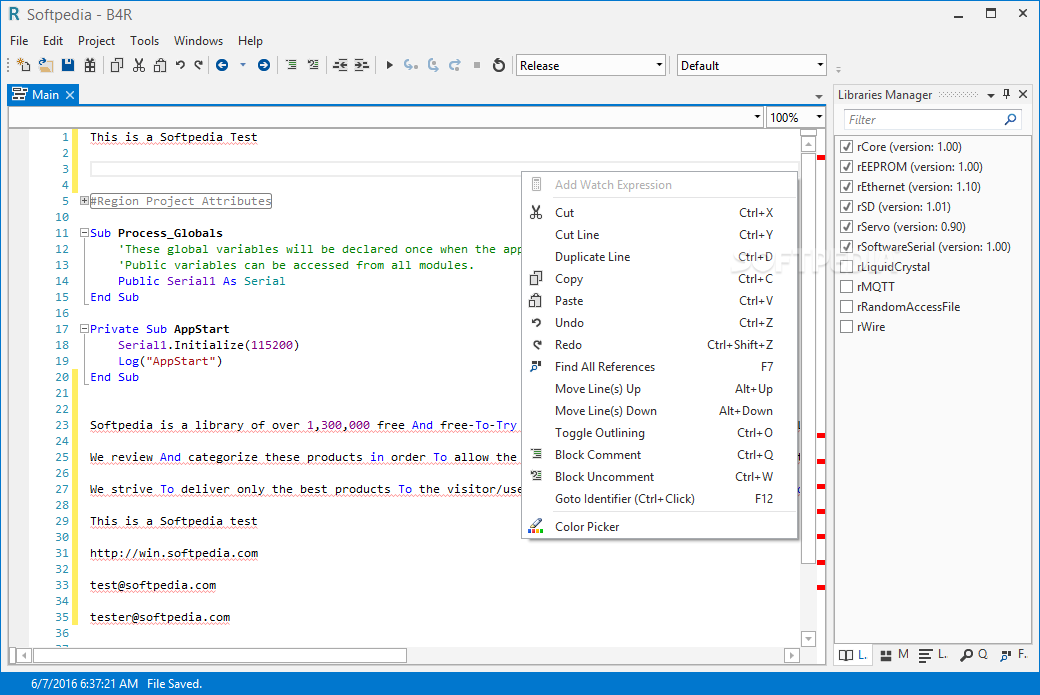
Task: Open the File menu
Action: click(19, 40)
